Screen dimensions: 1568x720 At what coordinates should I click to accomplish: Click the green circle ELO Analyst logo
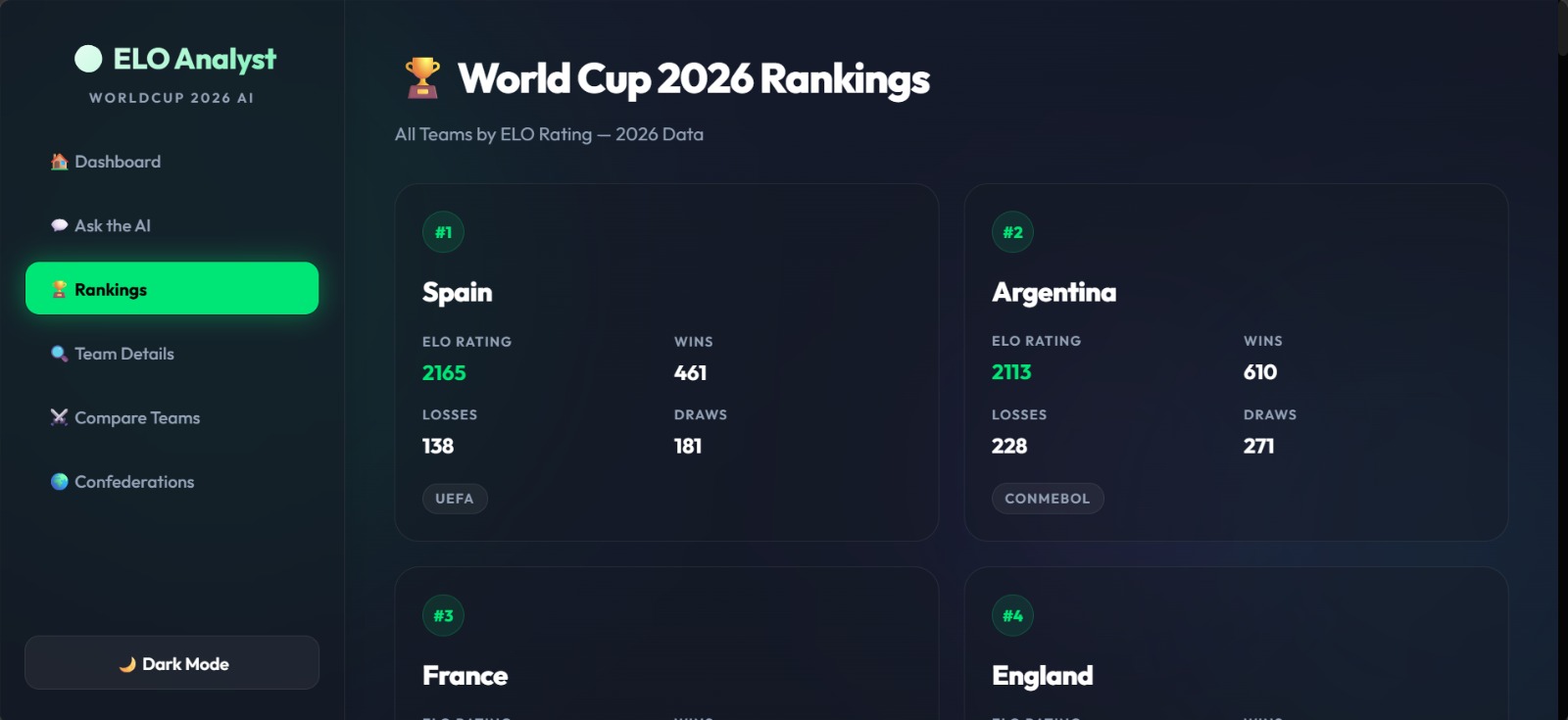pos(88,59)
